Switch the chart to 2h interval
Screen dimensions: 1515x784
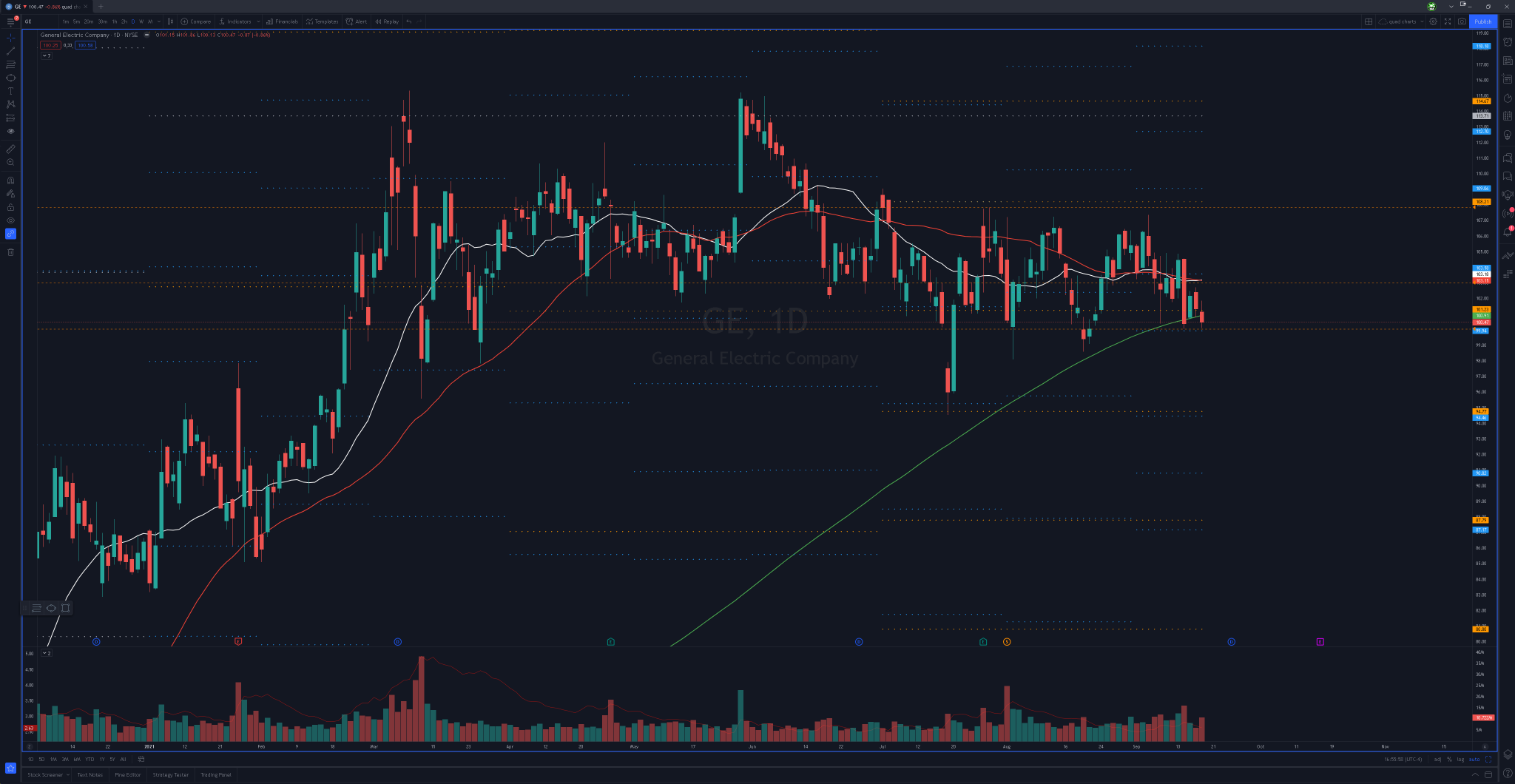click(124, 21)
